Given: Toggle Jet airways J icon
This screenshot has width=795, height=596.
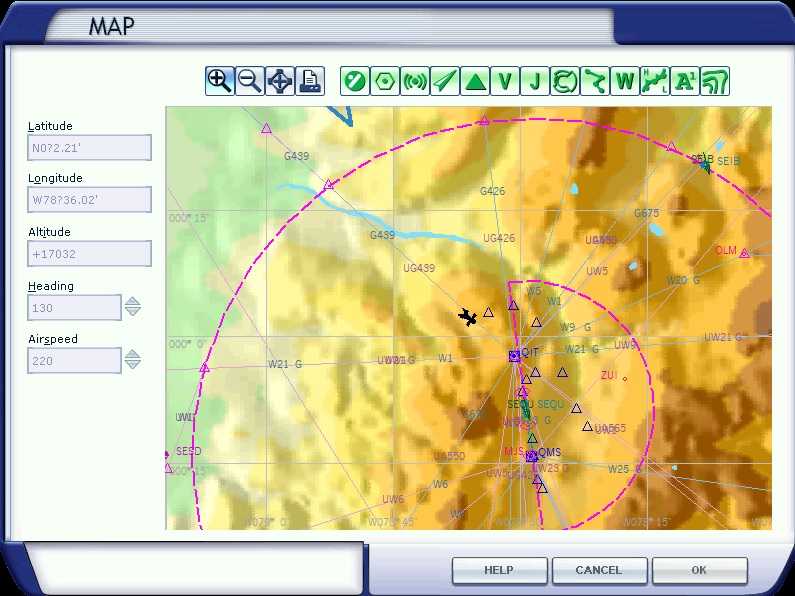Looking at the screenshot, I should pyautogui.click(x=535, y=81).
